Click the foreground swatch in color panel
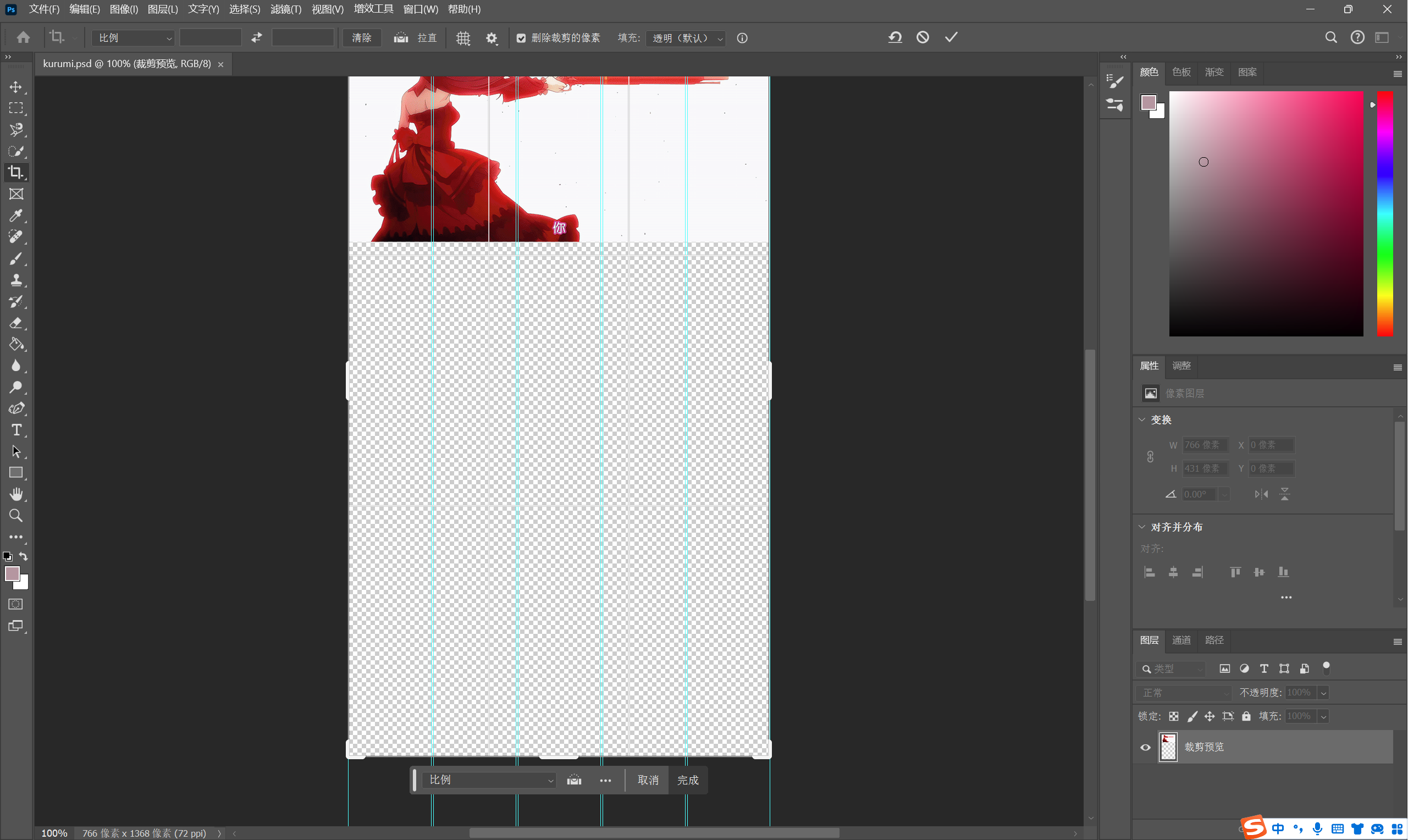This screenshot has width=1408, height=840. pyautogui.click(x=1149, y=102)
